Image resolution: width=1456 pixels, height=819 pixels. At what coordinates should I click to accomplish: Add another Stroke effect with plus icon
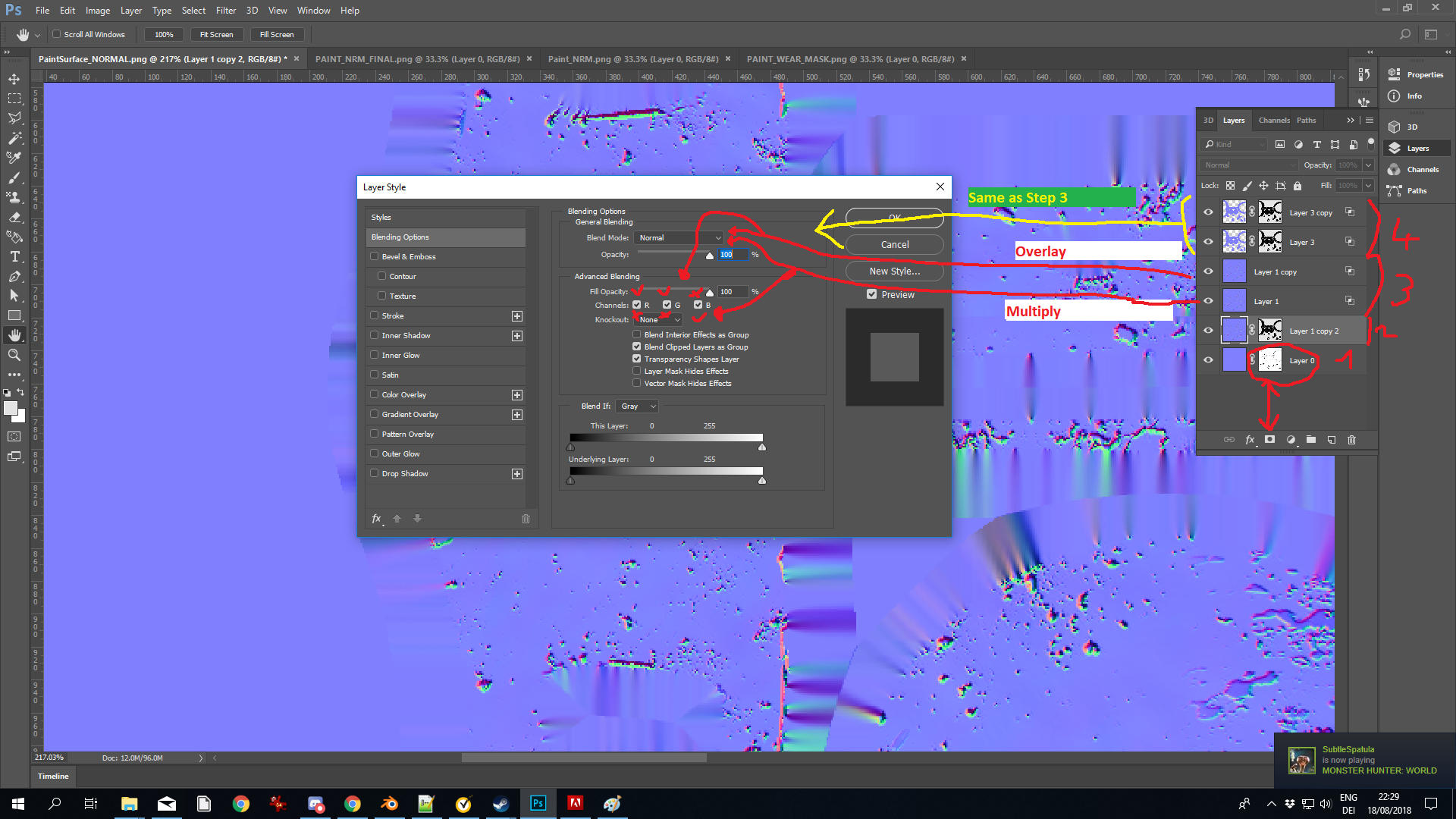517,316
